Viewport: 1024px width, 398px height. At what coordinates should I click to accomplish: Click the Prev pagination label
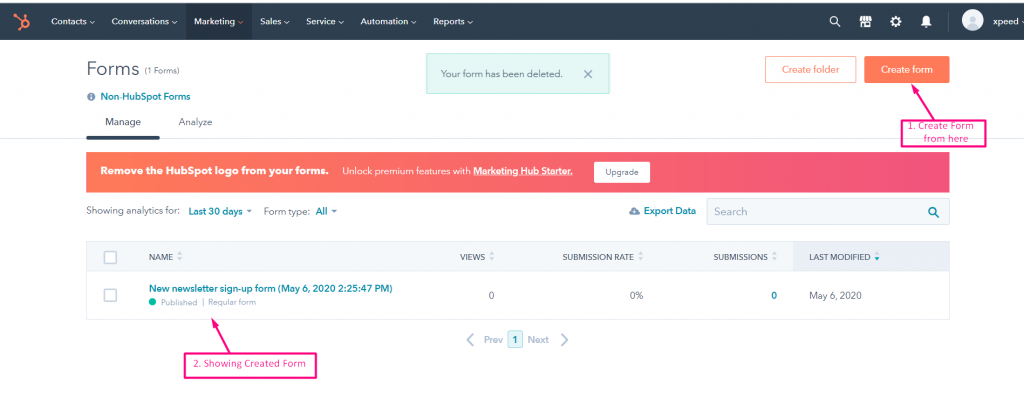pyautogui.click(x=493, y=340)
